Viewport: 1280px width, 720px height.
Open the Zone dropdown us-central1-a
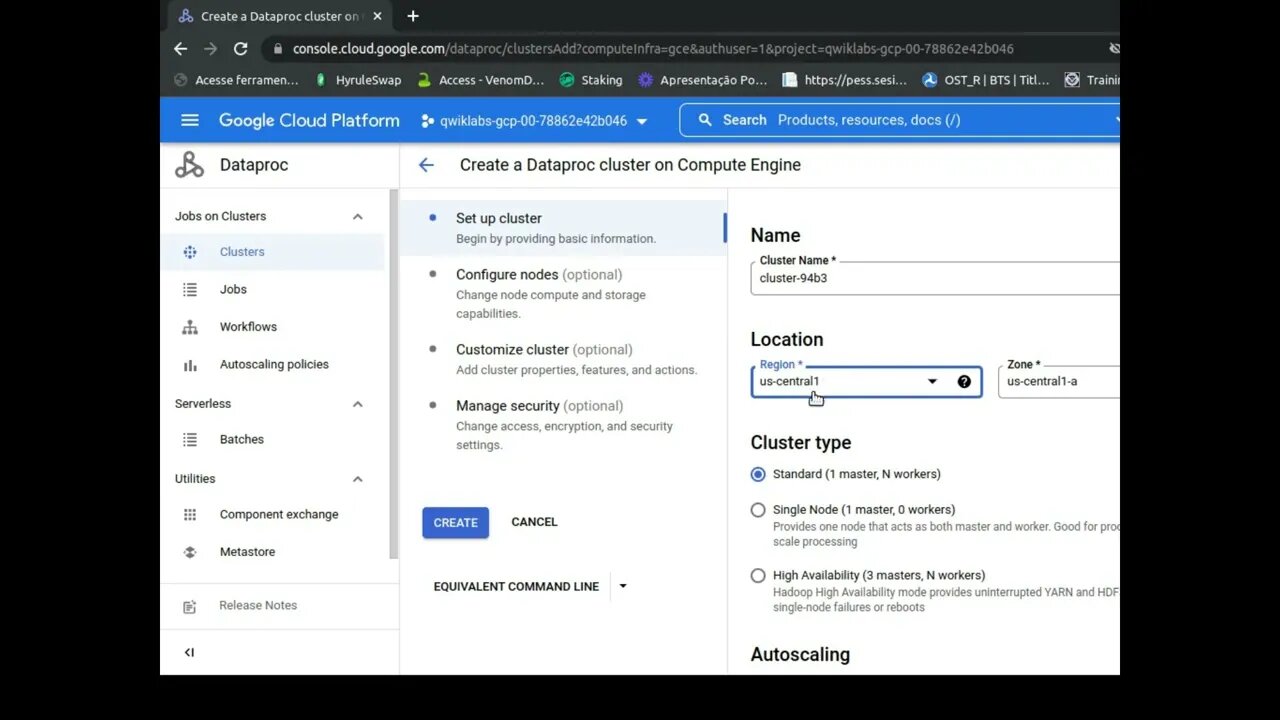tap(1059, 381)
